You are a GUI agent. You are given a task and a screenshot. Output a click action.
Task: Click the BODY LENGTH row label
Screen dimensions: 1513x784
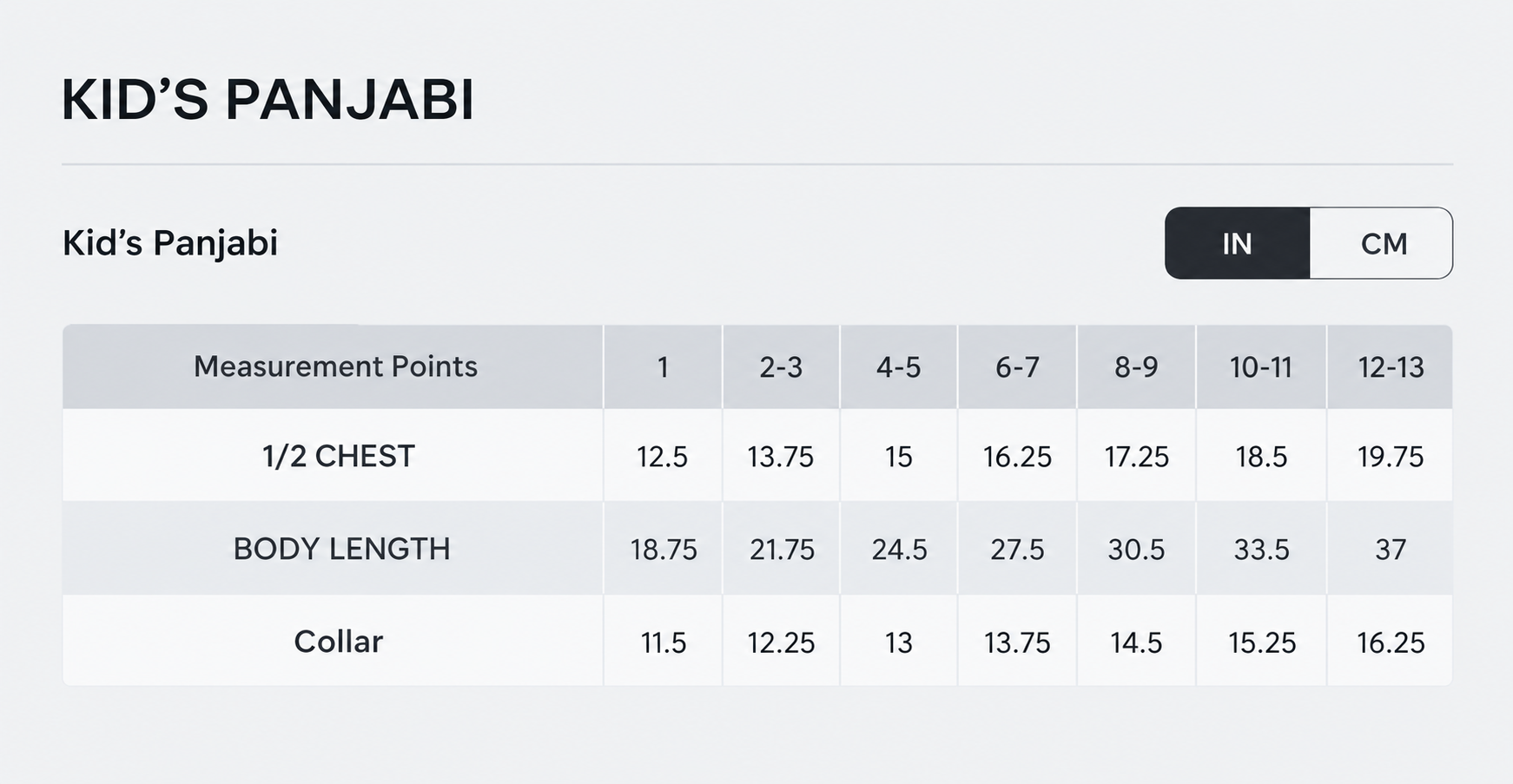tap(341, 549)
